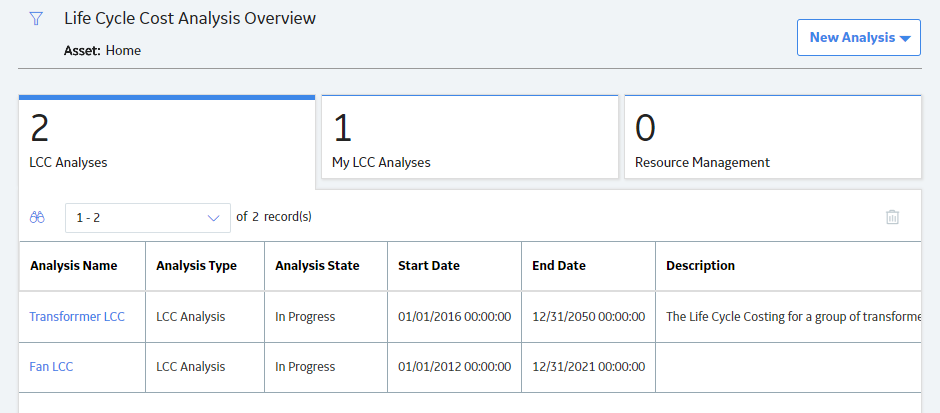
Task: Open the Transforrmer LCC analysis link
Action: click(77, 316)
